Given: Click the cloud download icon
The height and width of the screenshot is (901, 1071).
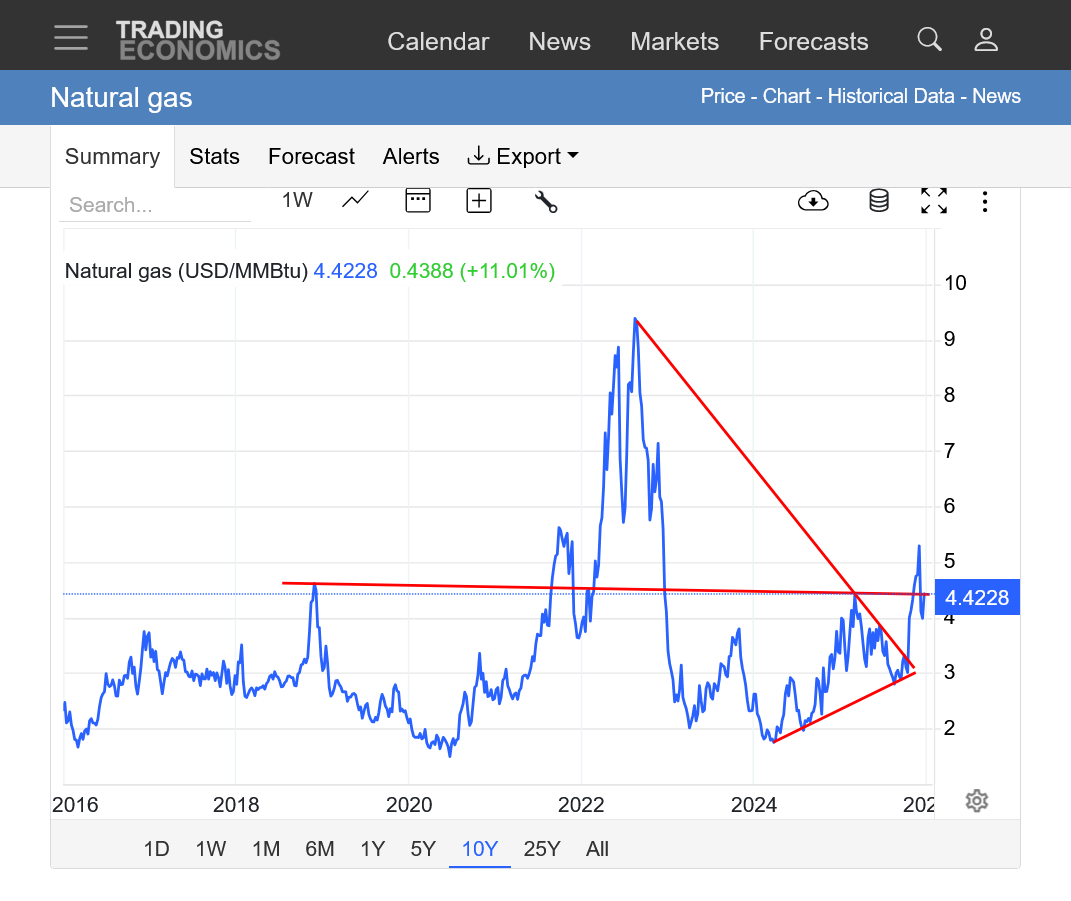Looking at the screenshot, I should 813,201.
